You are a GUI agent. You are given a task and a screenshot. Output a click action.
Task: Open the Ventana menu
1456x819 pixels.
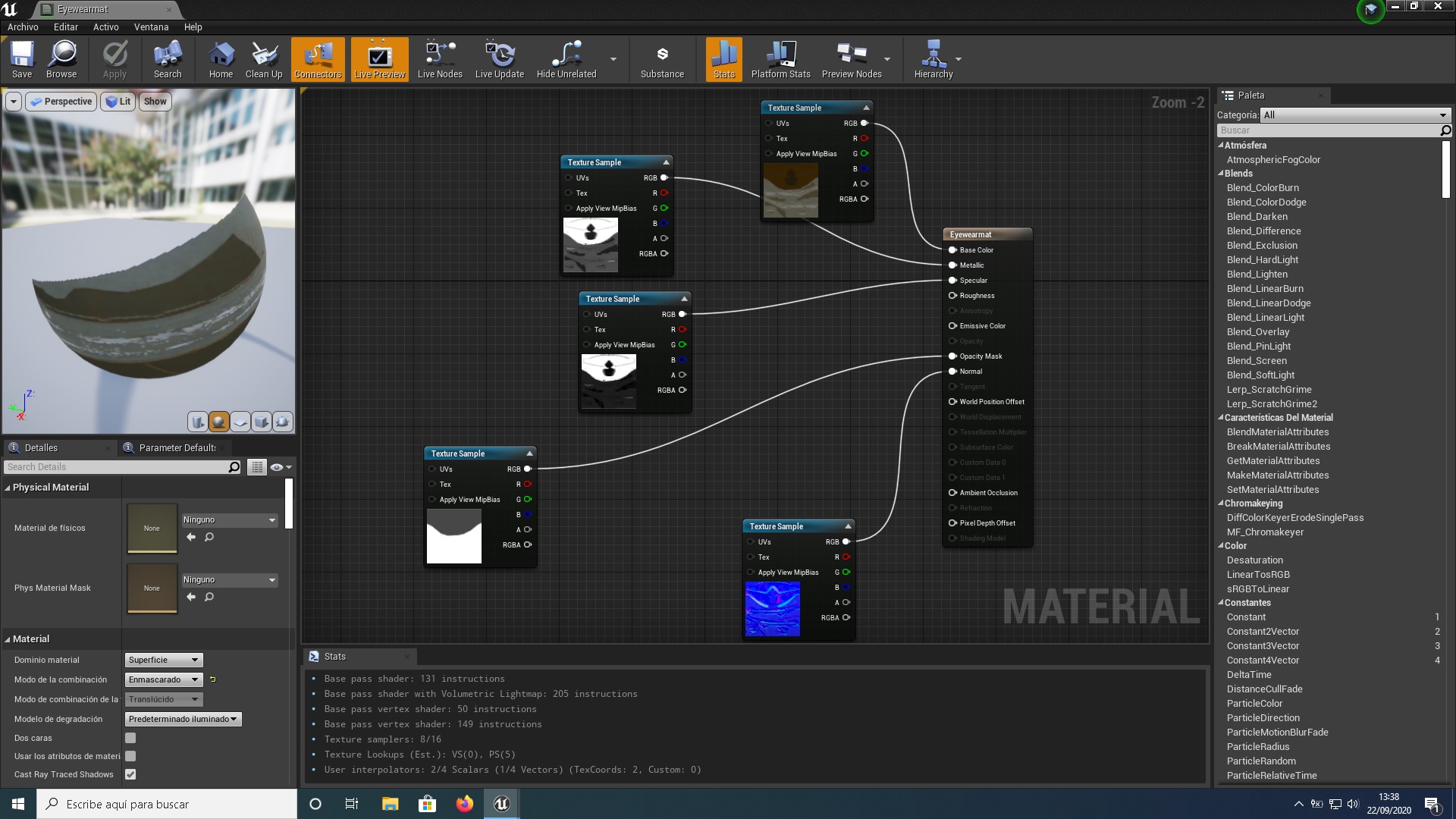(151, 27)
